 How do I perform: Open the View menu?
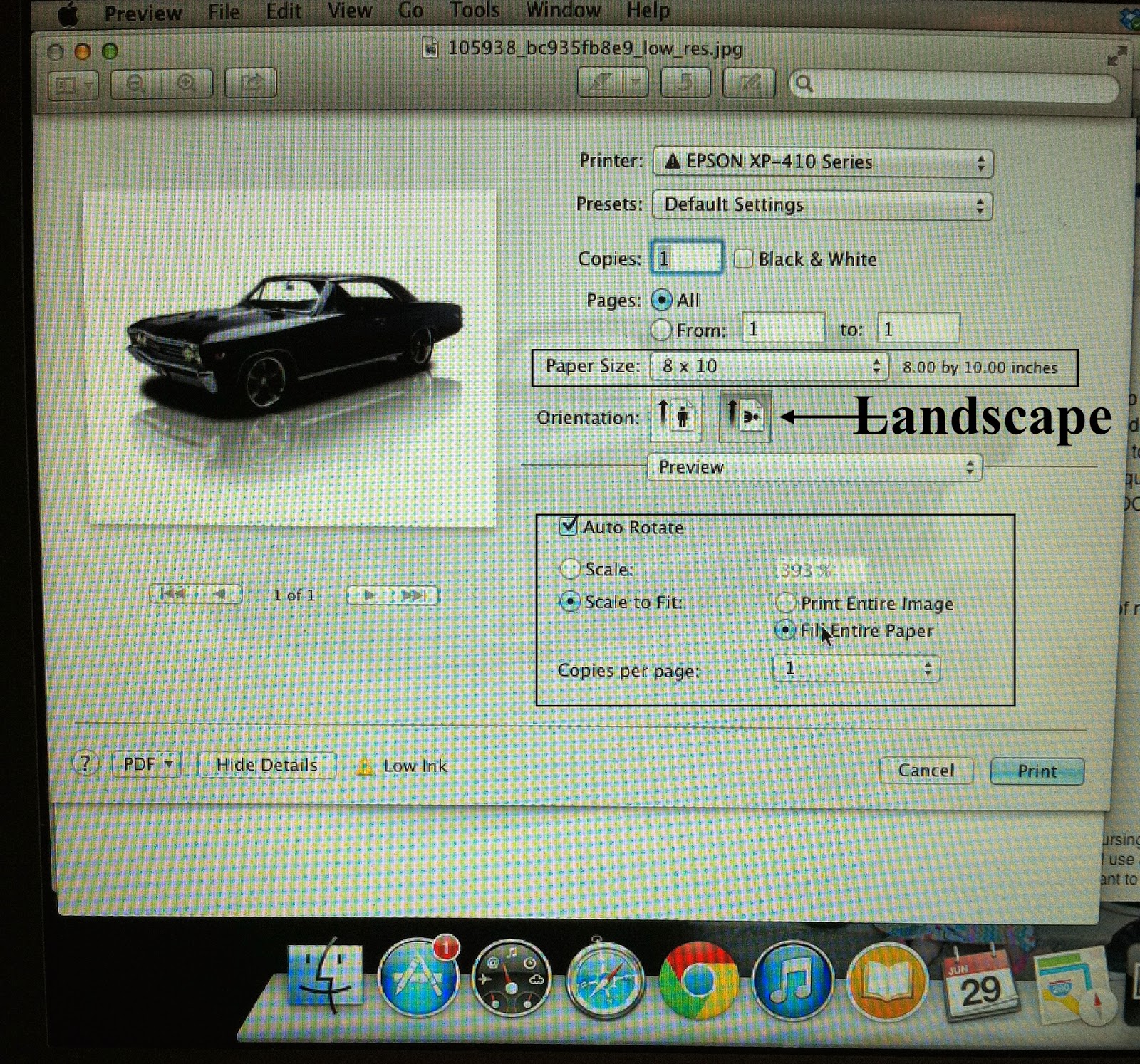(349, 11)
